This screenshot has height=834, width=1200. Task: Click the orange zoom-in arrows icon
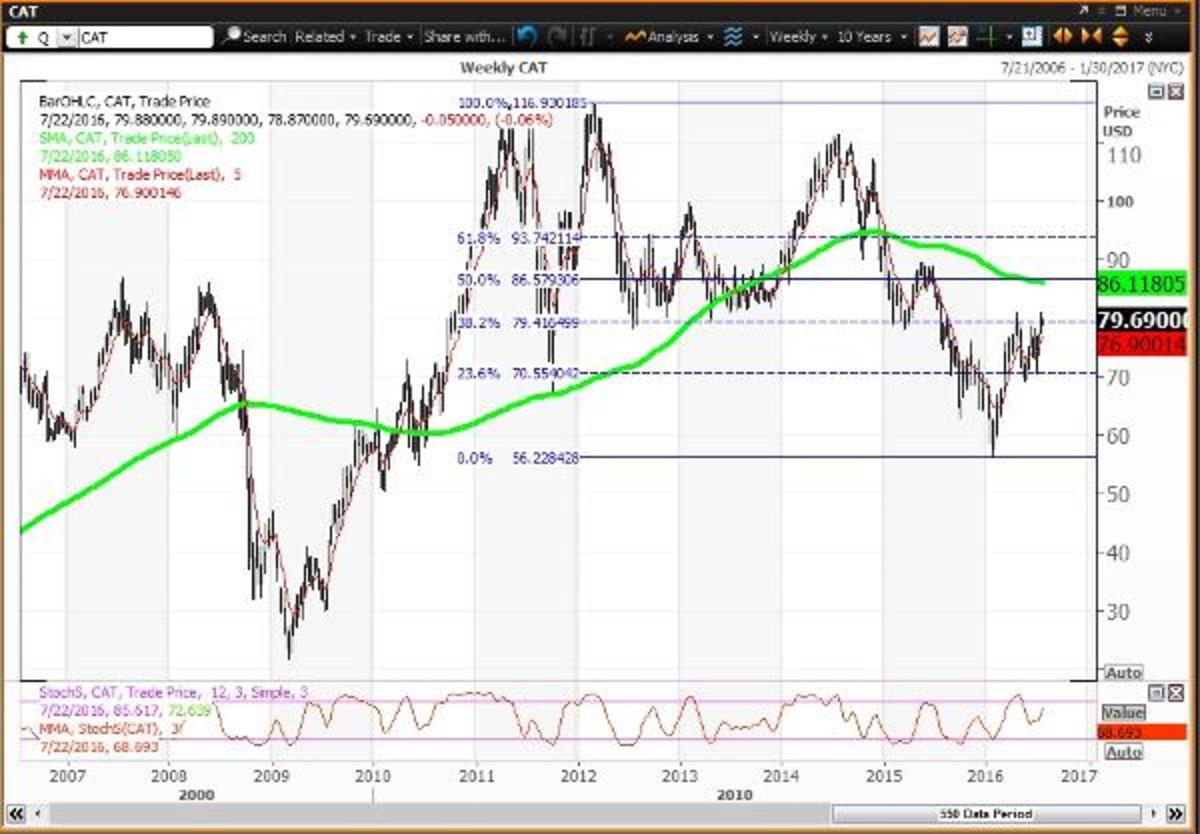(1090, 37)
